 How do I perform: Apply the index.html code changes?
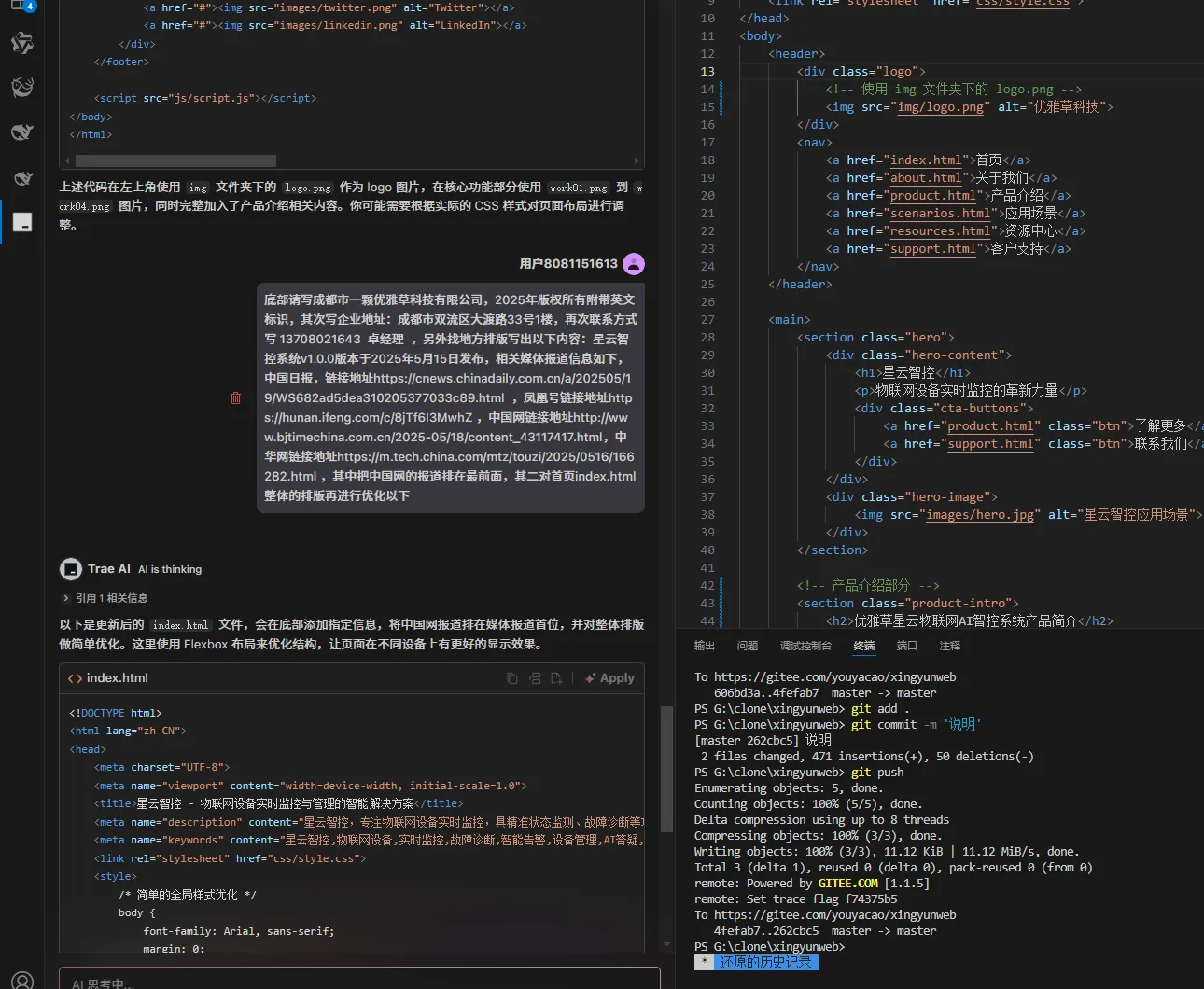609,678
